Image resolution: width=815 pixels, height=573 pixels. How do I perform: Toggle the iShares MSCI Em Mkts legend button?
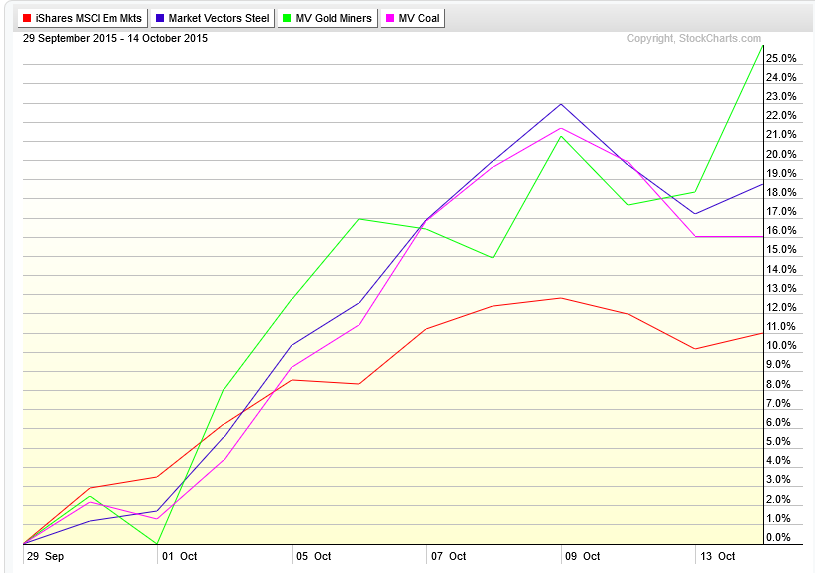[x=83, y=18]
